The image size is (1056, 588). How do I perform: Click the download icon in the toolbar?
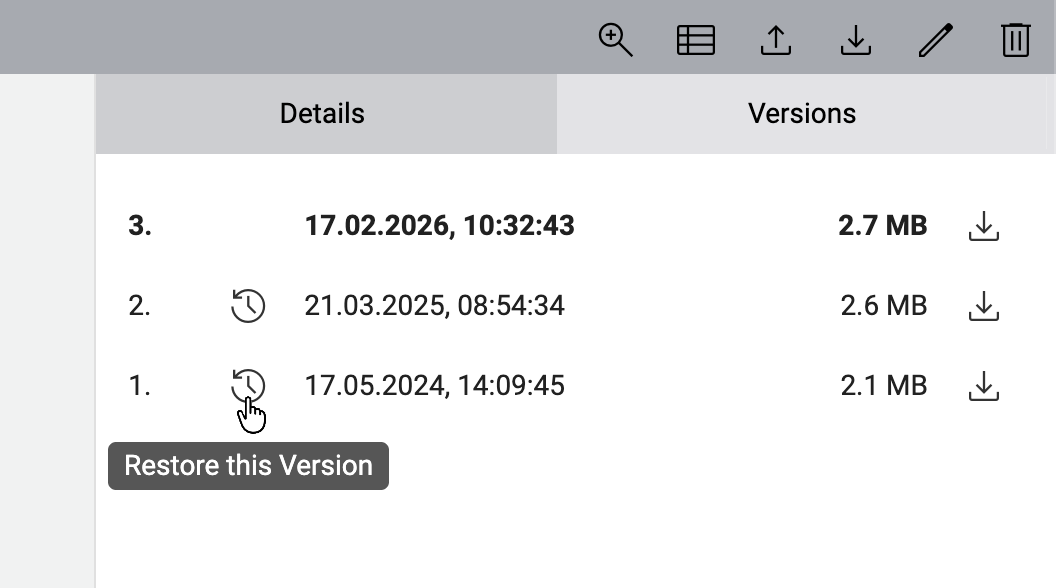point(856,40)
